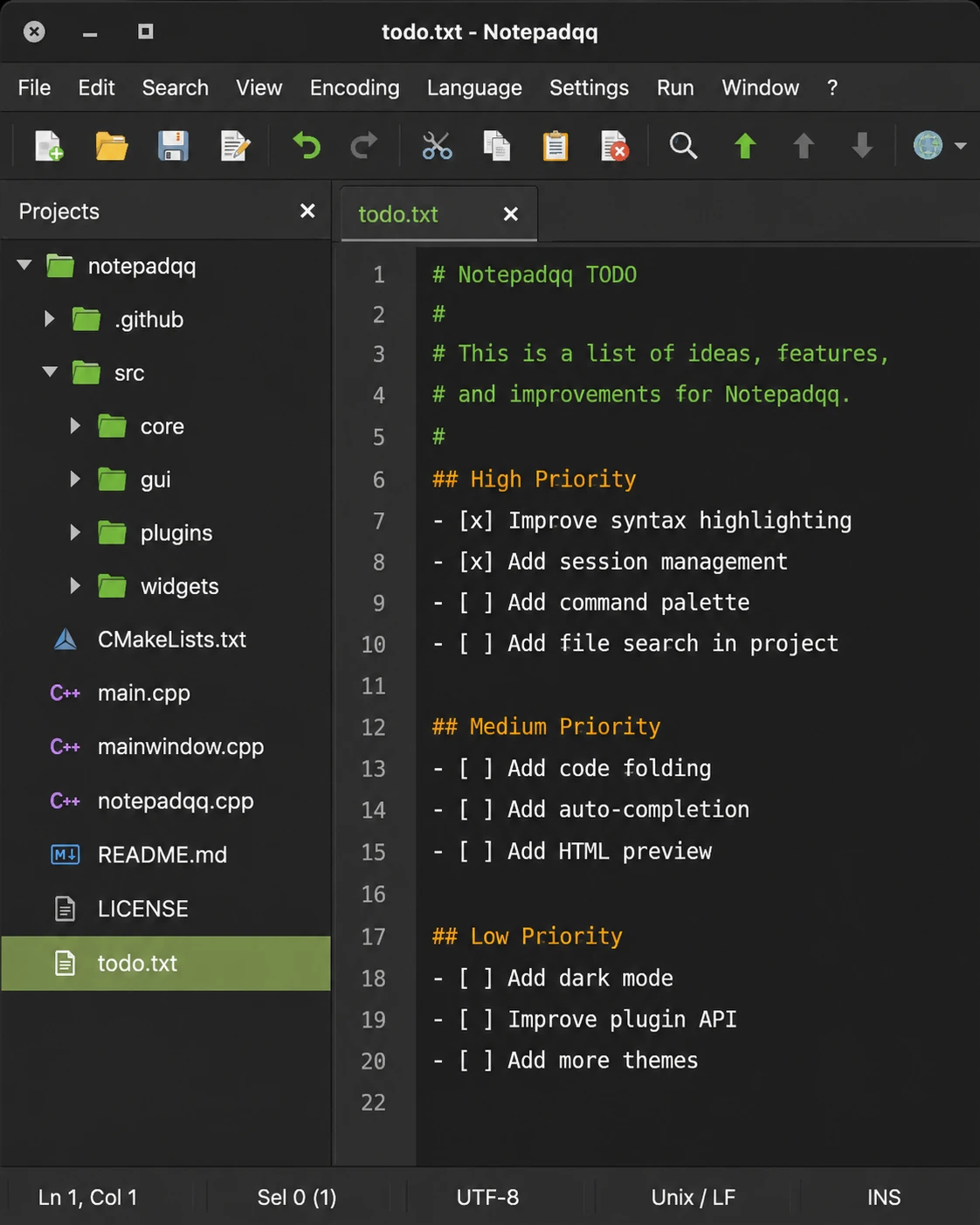Click the grey up arrow icon
The height and width of the screenshot is (1225, 980).
tap(804, 146)
